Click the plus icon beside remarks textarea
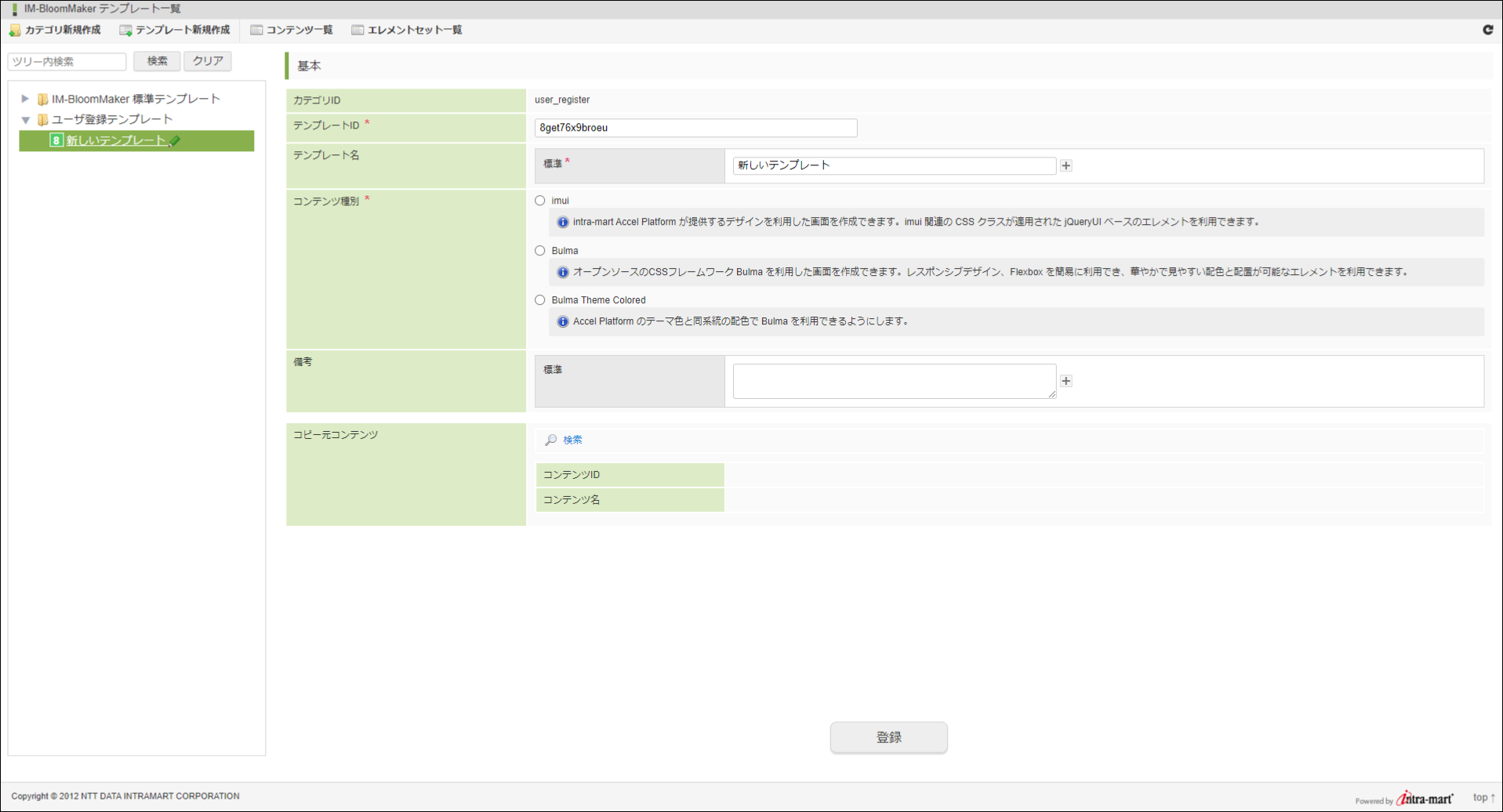Viewport: 1503px width, 812px height. (x=1066, y=381)
